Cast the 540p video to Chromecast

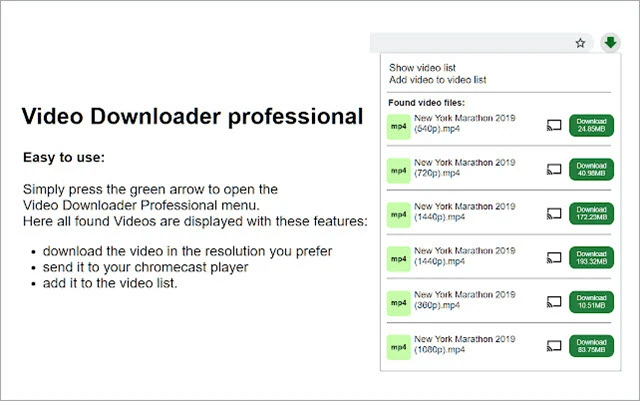553,125
